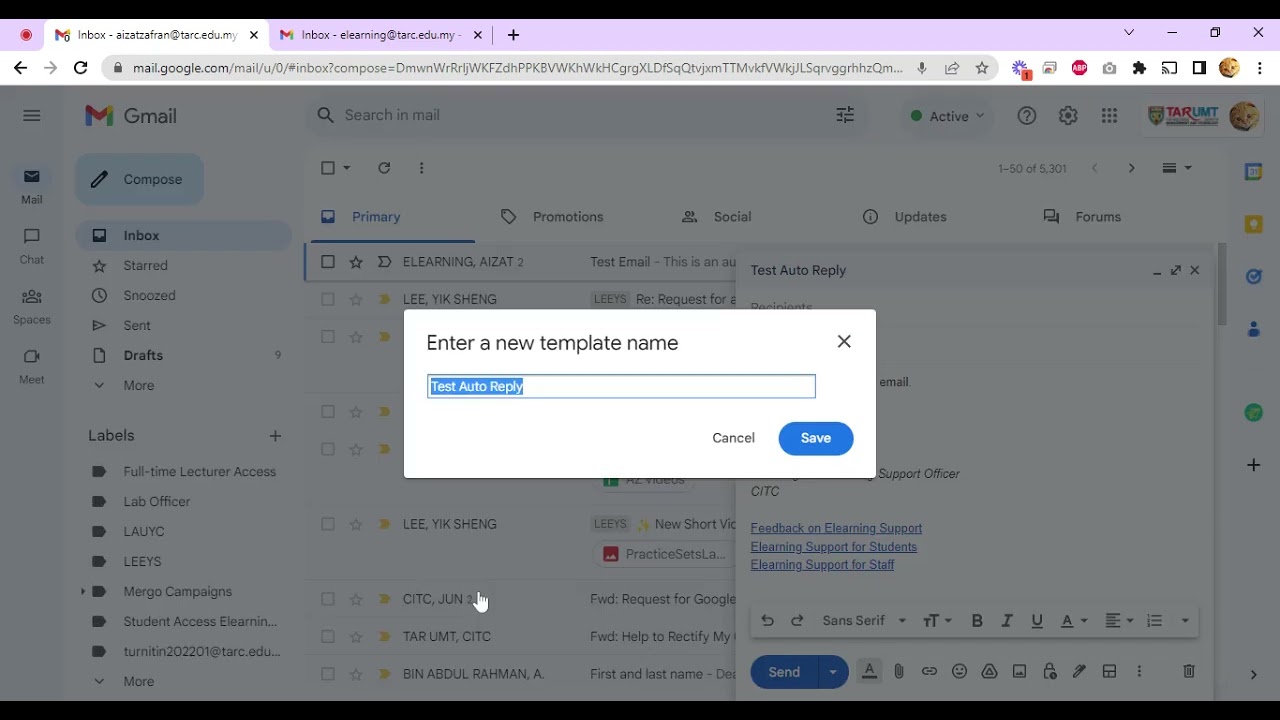
Task: Open the Extensions puzzle icon in Chrome
Action: click(x=1139, y=68)
